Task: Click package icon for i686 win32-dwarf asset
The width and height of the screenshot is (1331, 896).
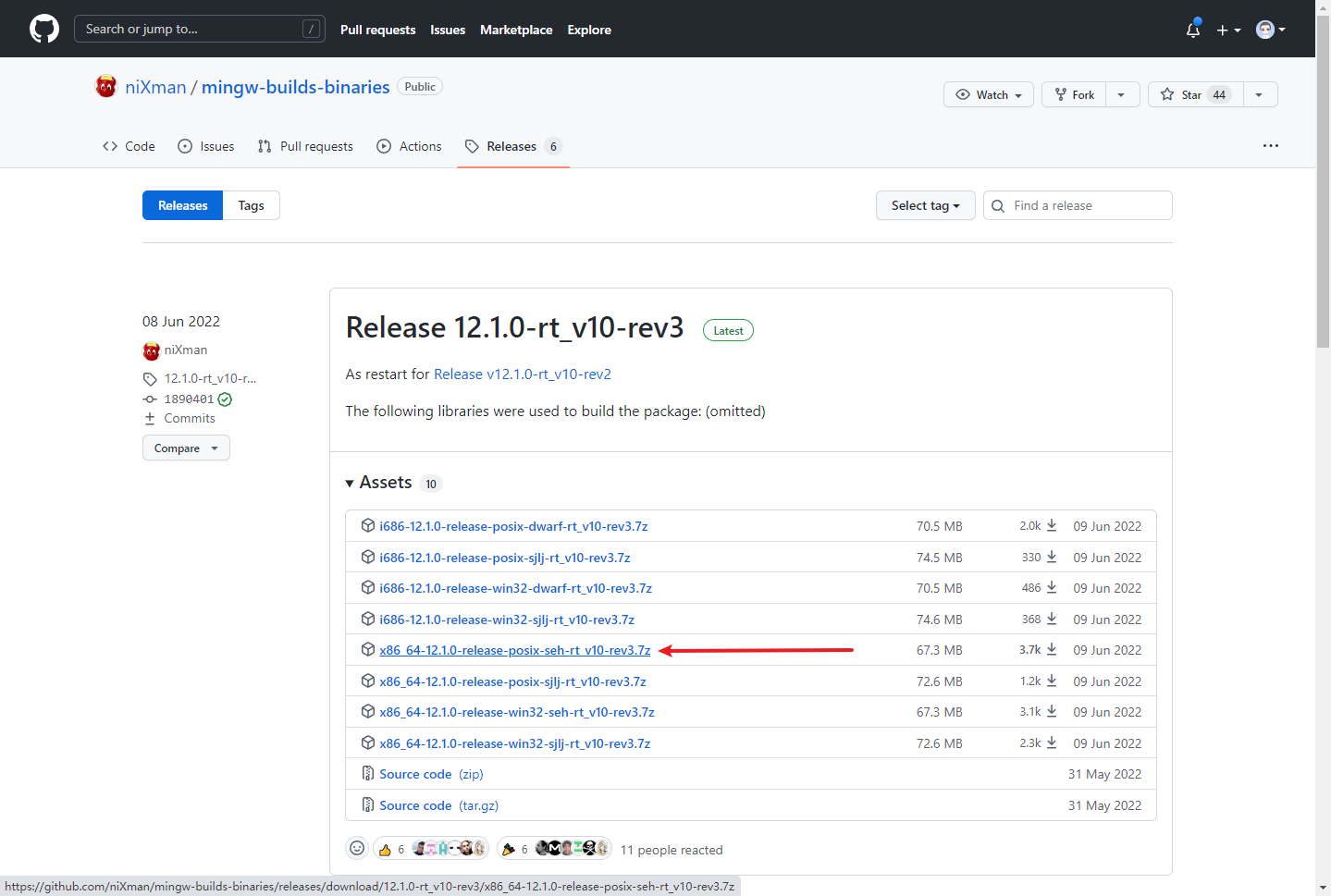Action: click(368, 587)
